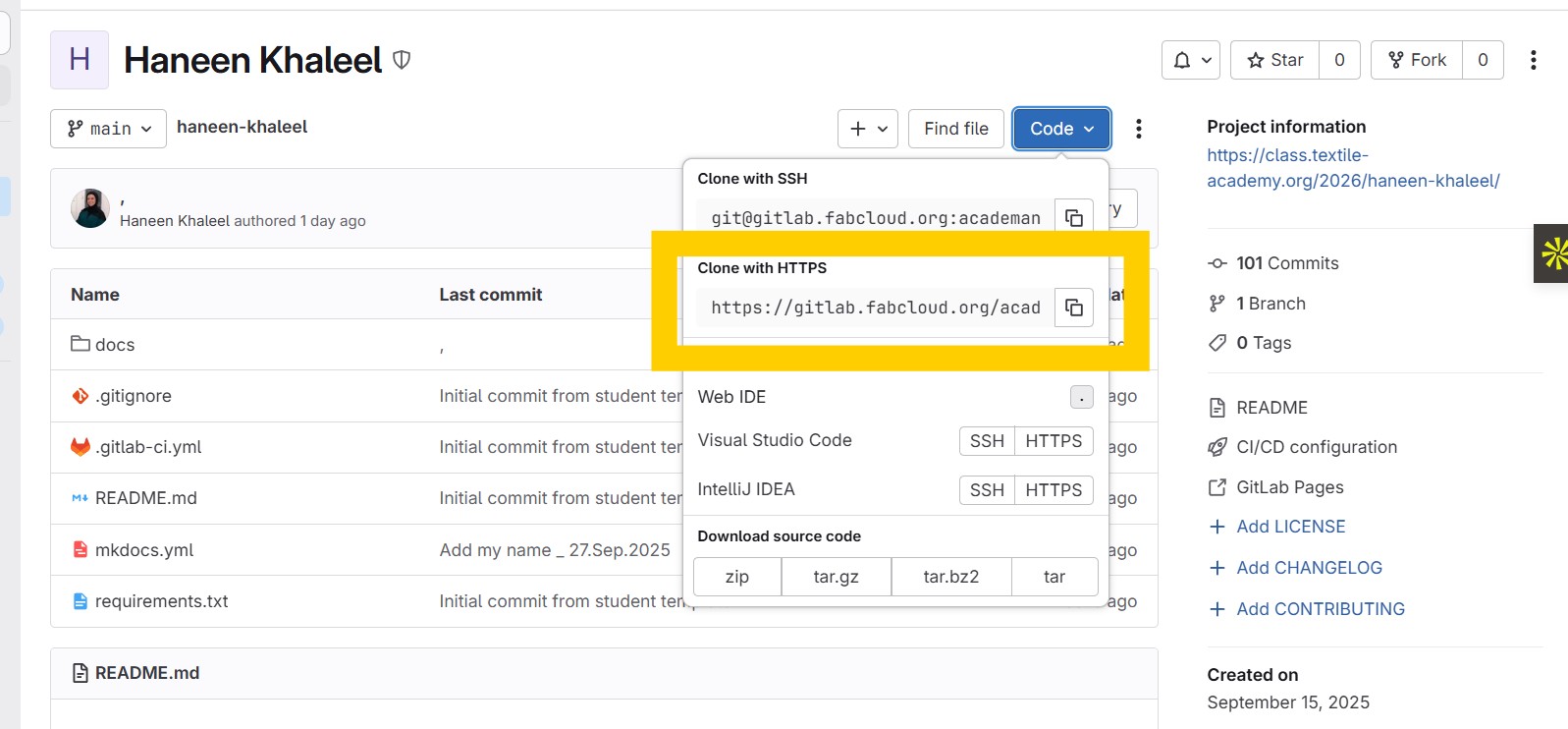The image size is (1568, 729).
Task: Click the Find file button
Action: pyautogui.click(x=955, y=129)
